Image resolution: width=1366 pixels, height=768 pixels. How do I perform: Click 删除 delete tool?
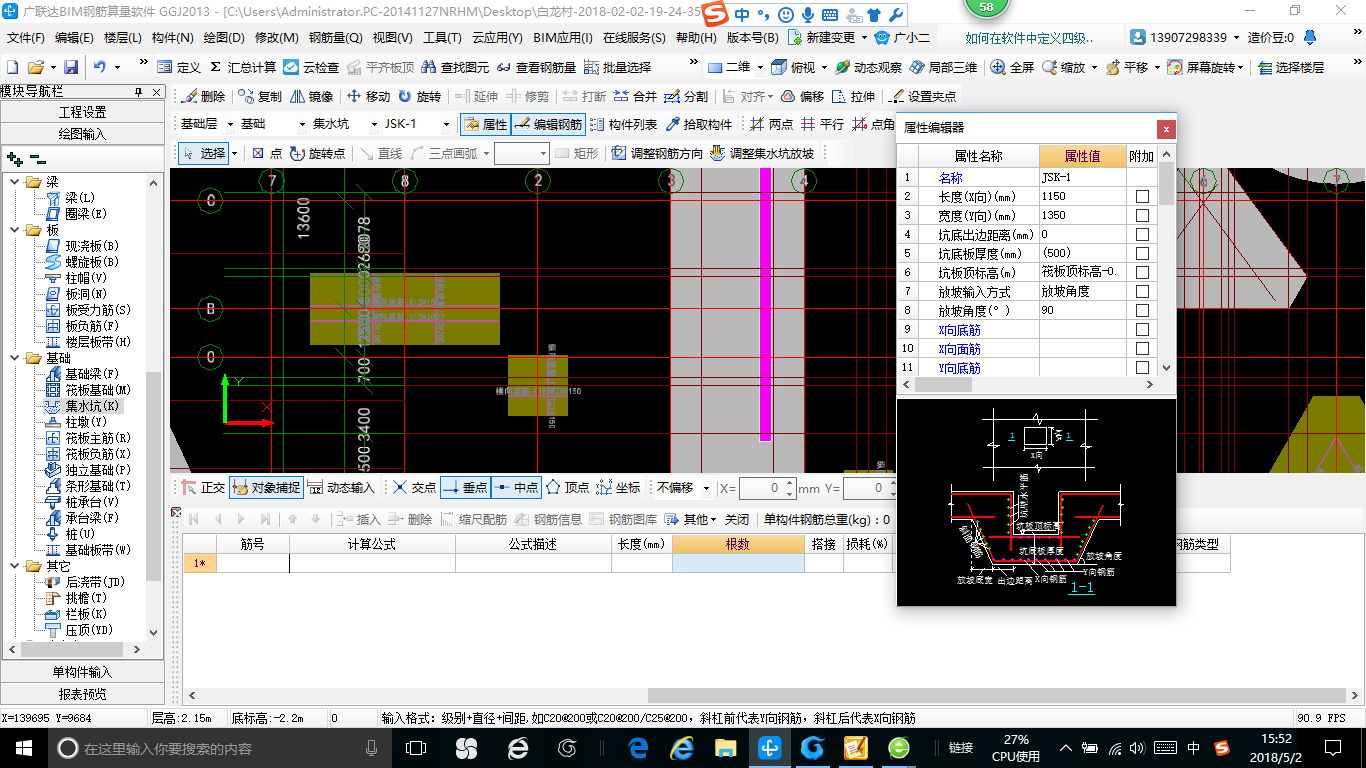click(x=204, y=97)
